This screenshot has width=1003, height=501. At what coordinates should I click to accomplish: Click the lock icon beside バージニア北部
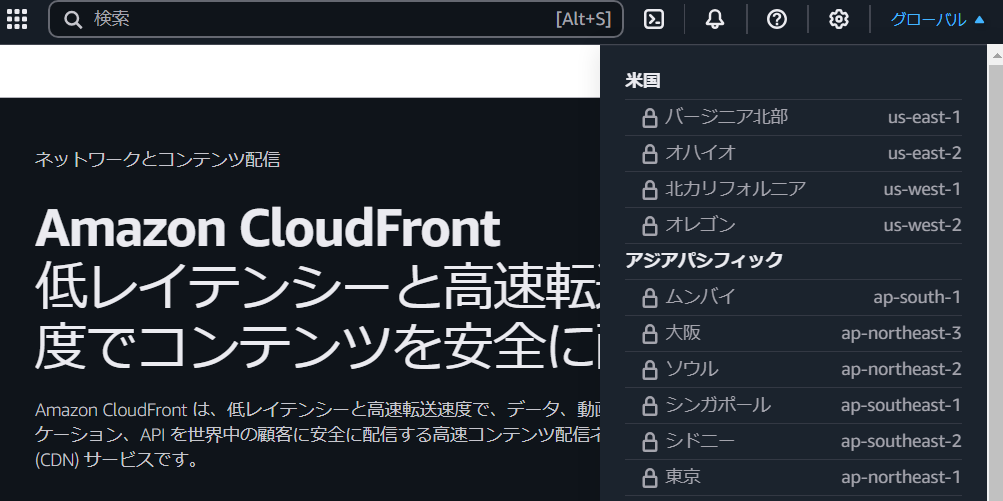click(x=649, y=118)
